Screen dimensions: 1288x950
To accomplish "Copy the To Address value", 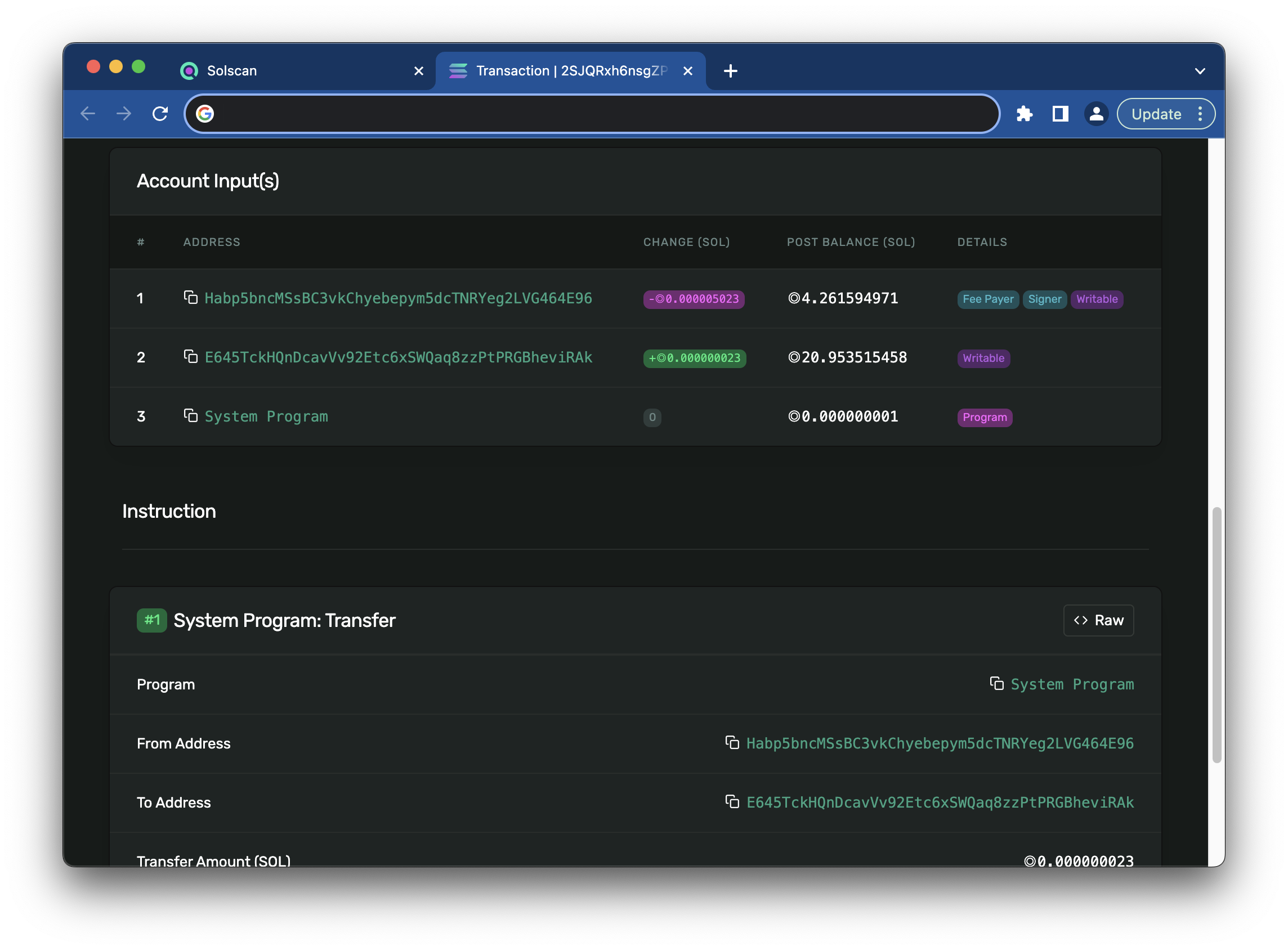I will [x=733, y=802].
